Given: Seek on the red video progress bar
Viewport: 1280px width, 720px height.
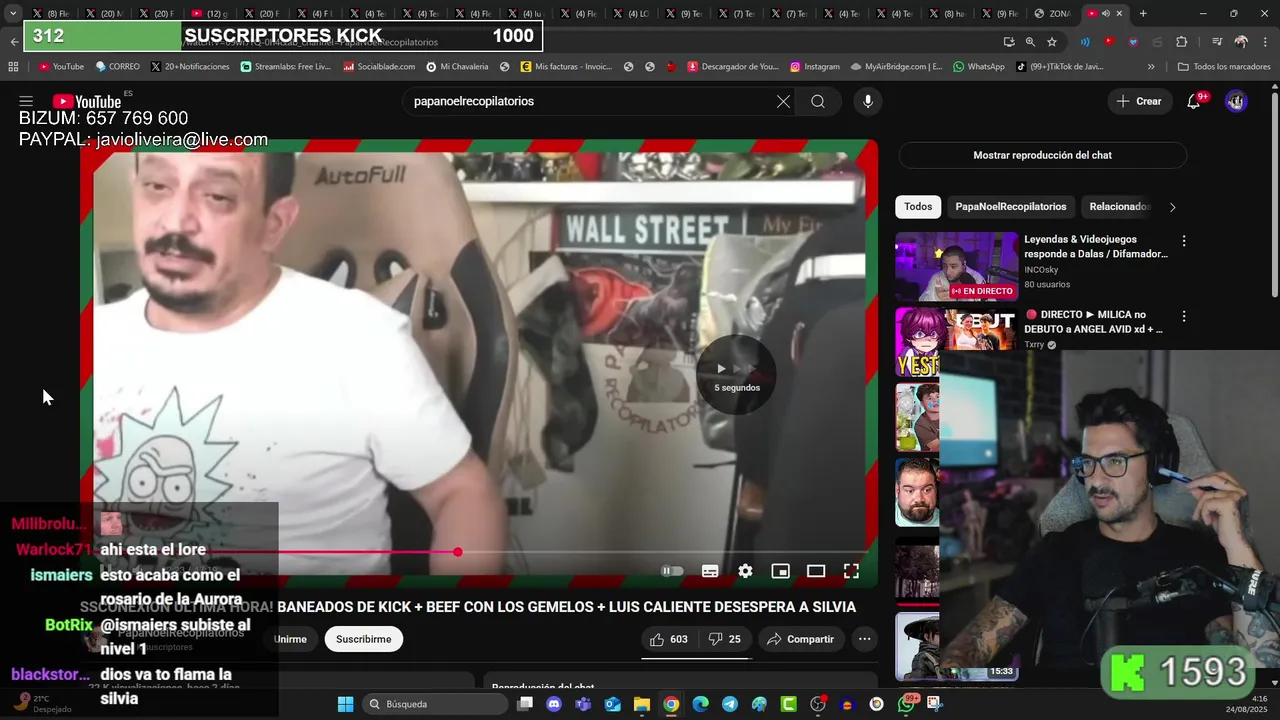Looking at the screenshot, I should tap(479, 552).
